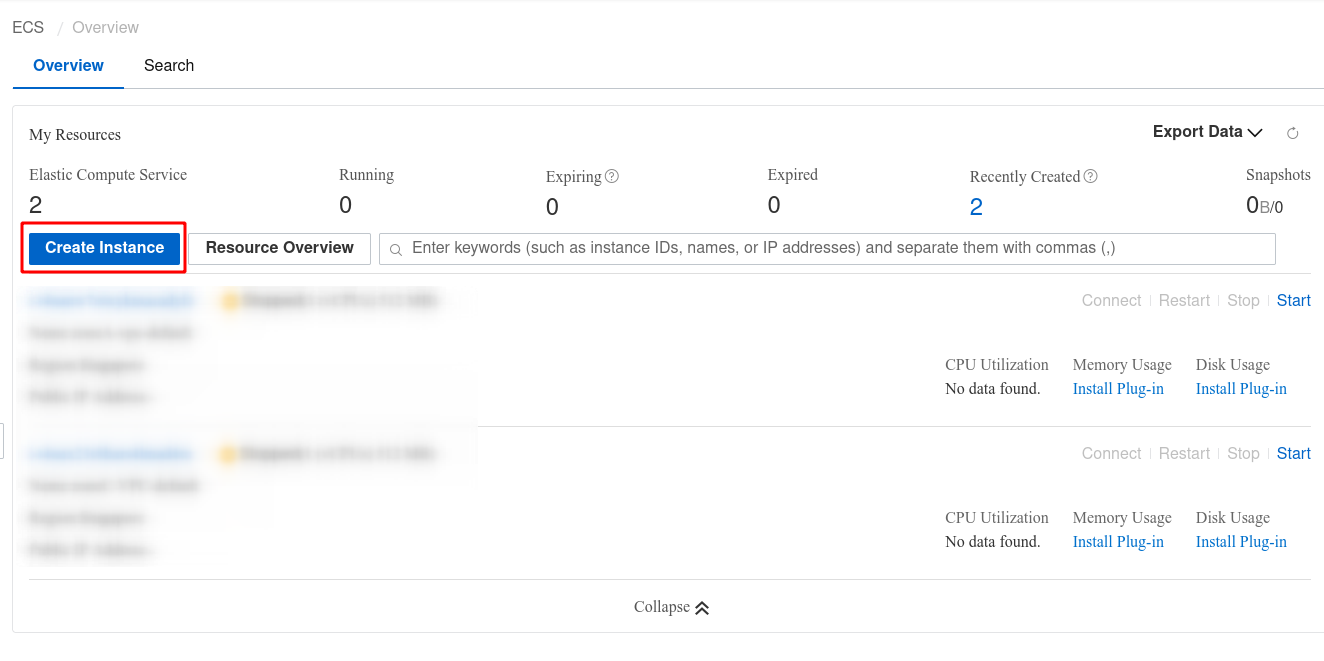Click the magnifier icon in the search box

396,249
